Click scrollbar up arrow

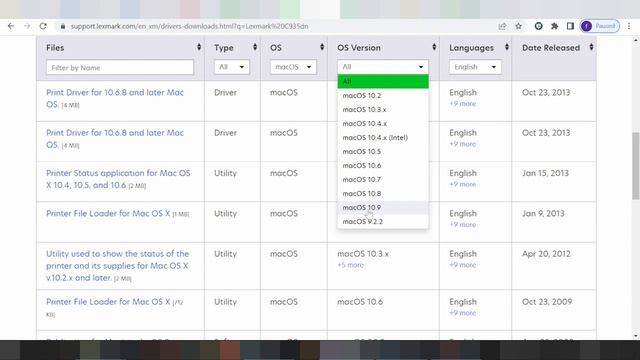pyautogui.click(x=636, y=40)
